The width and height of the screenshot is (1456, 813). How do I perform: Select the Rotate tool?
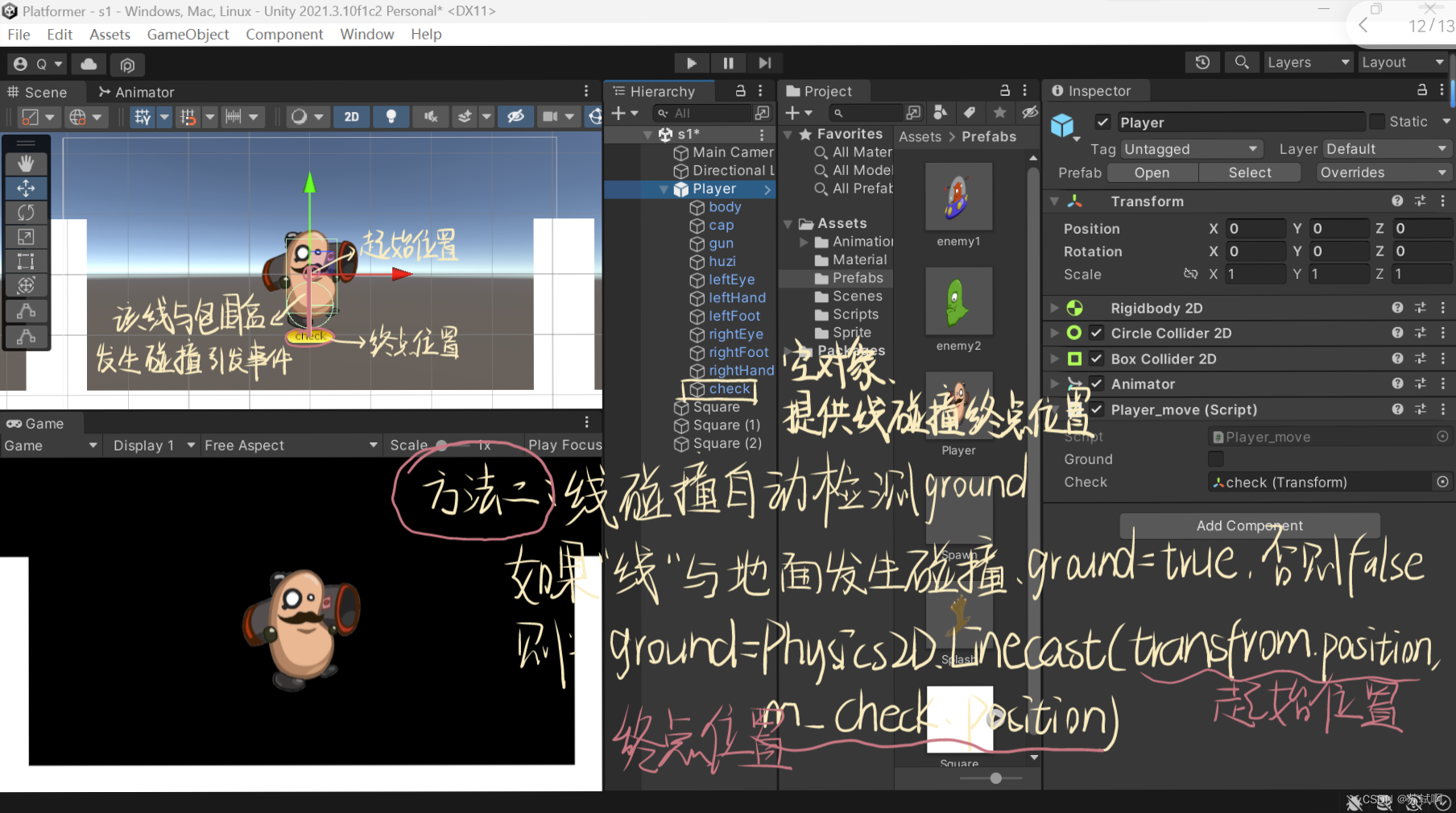26,213
